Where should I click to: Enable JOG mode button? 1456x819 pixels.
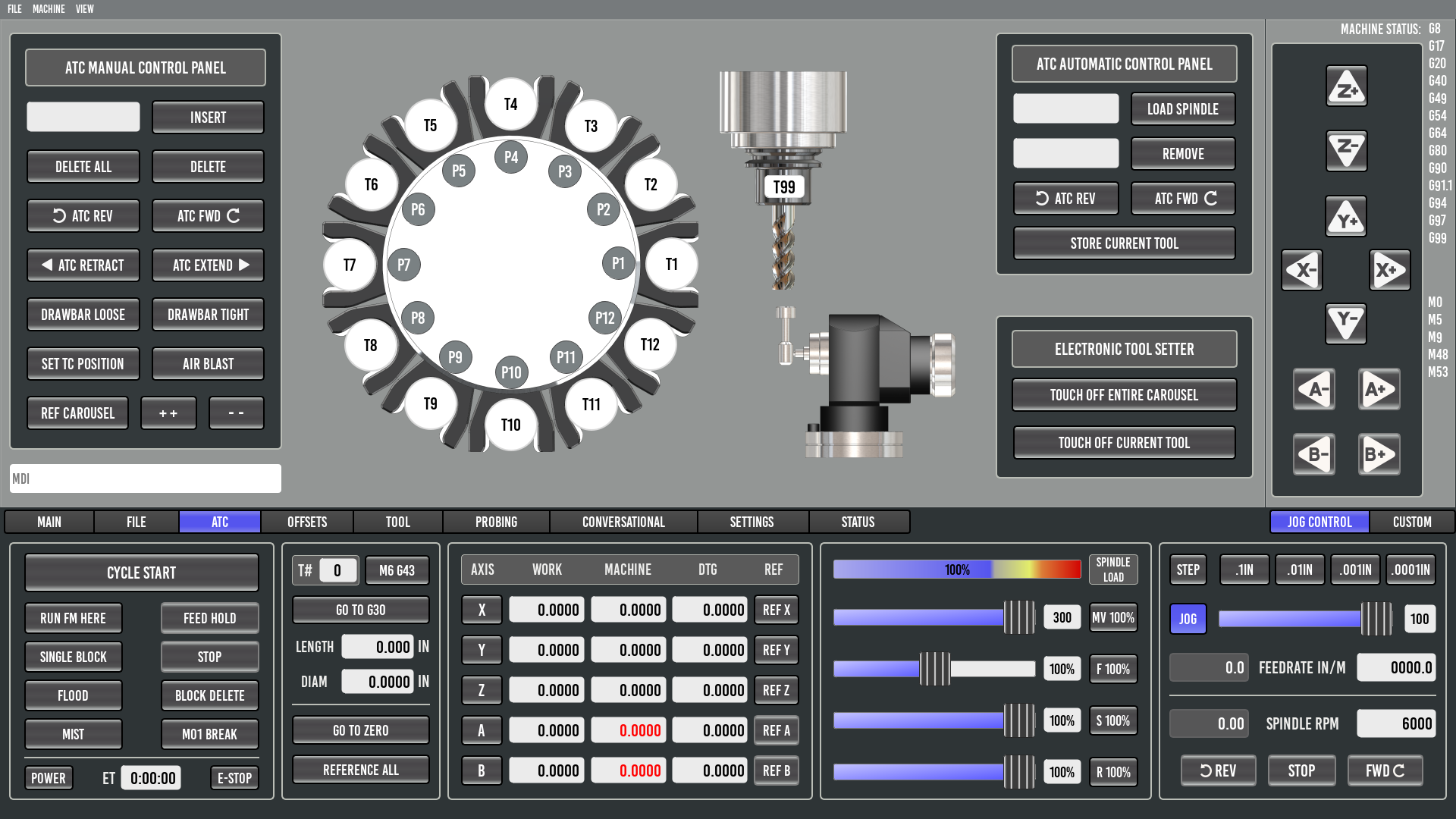tap(1188, 619)
